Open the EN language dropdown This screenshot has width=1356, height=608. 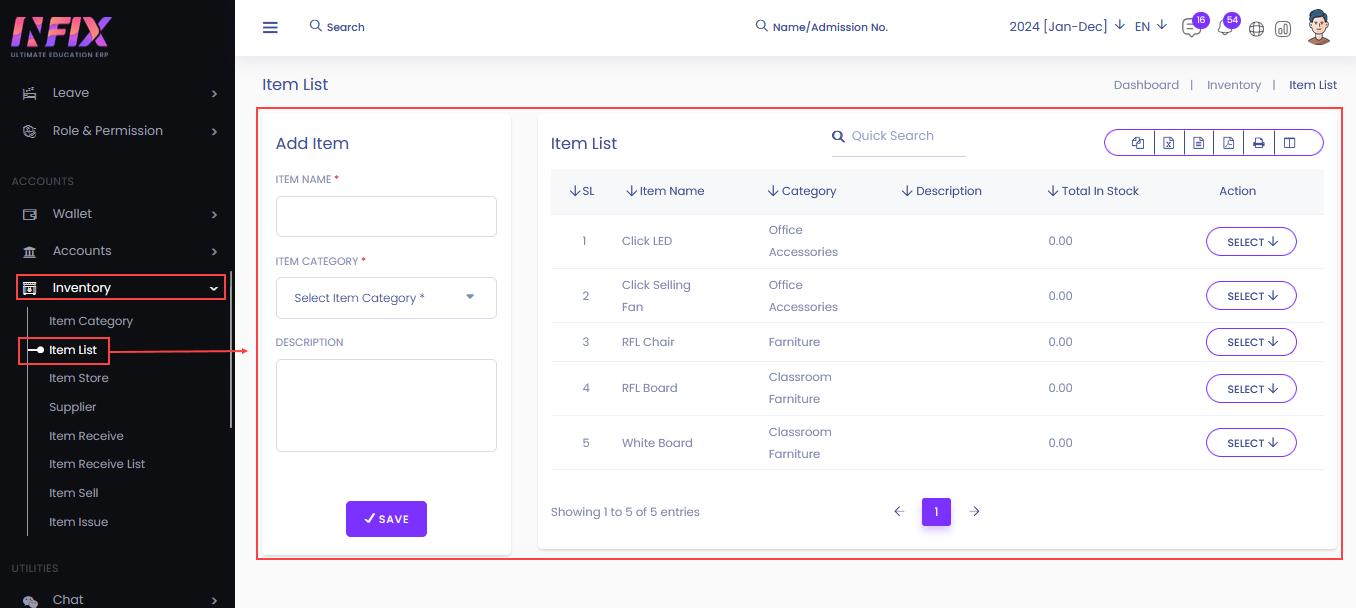pyautogui.click(x=1151, y=26)
